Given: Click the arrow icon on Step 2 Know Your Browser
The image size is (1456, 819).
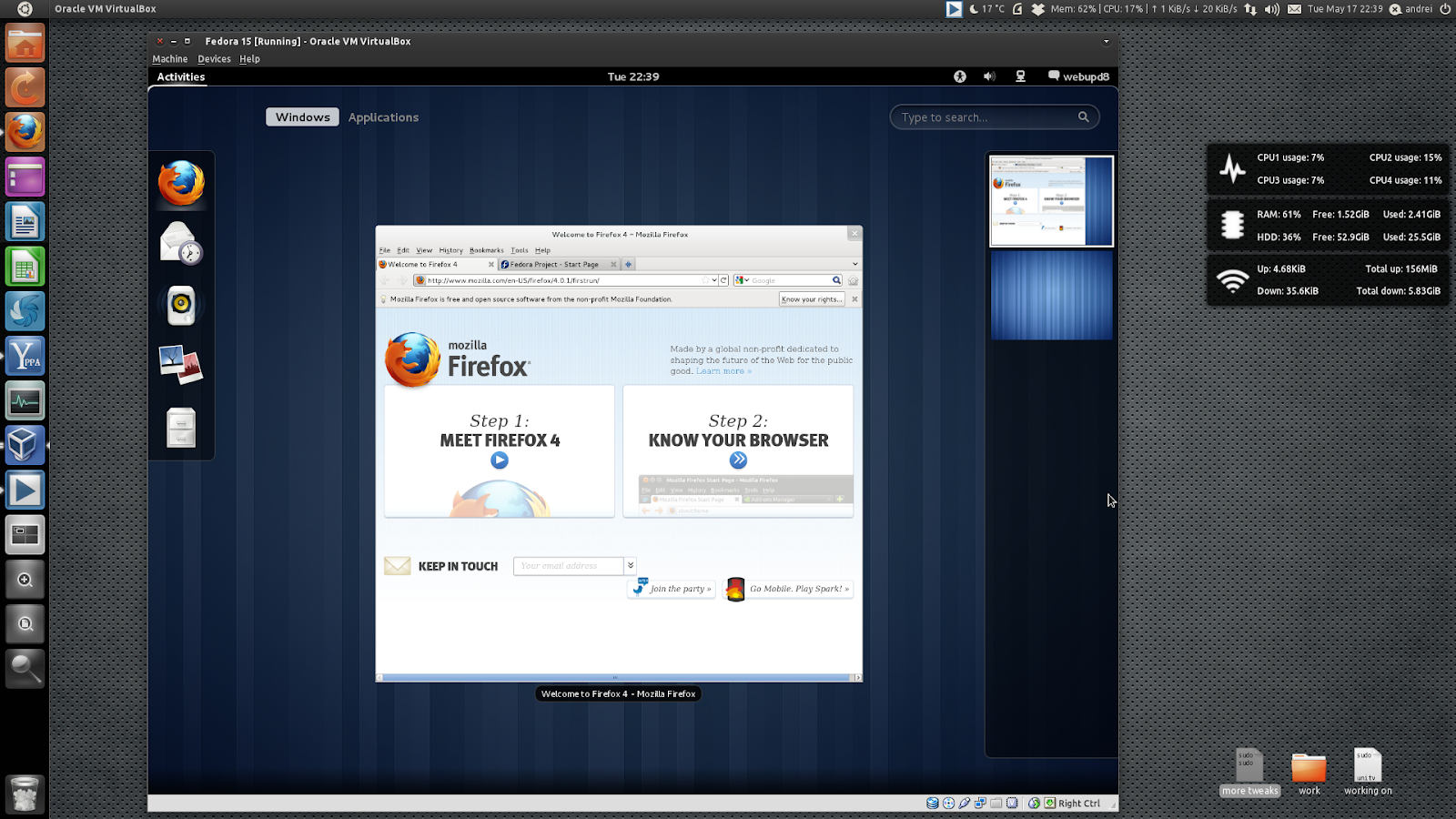Looking at the screenshot, I should [738, 460].
